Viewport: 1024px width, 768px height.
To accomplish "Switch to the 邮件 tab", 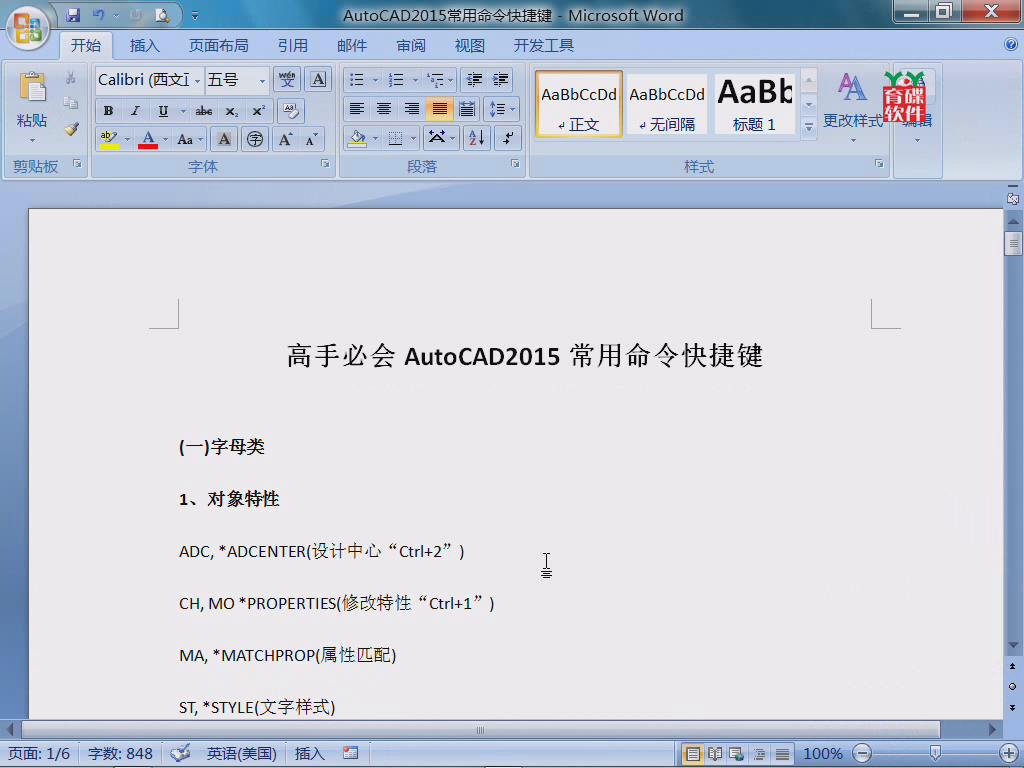I will [x=352, y=46].
